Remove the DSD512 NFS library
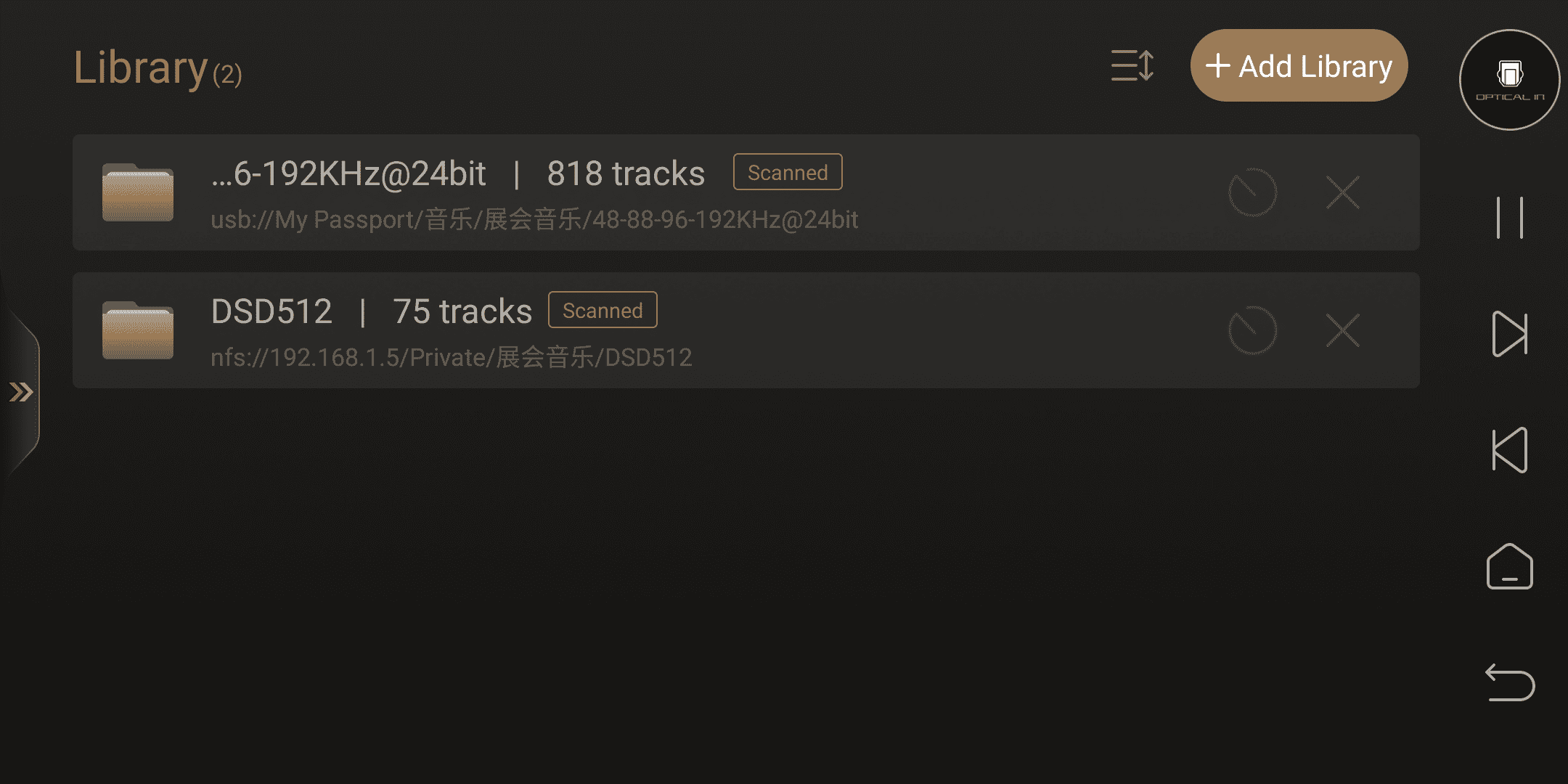Screen dimensions: 1568x784 pos(1342,330)
